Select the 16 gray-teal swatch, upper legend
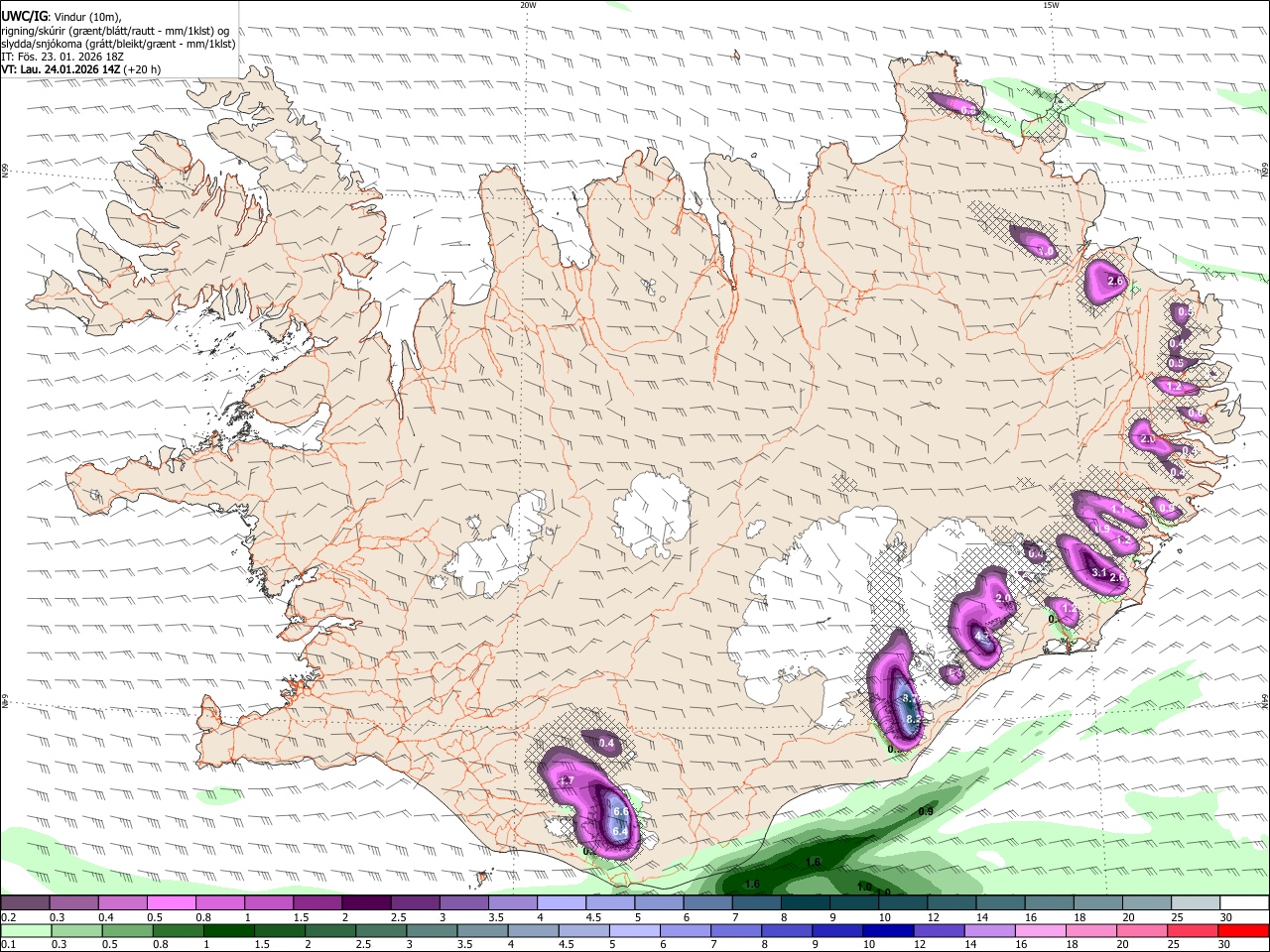The image size is (1270, 952). [1049, 903]
